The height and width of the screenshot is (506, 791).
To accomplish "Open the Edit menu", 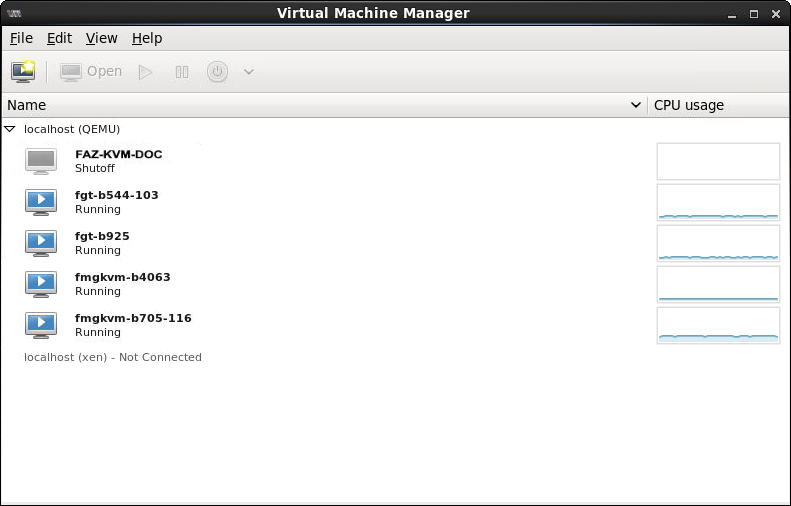I will (59, 38).
